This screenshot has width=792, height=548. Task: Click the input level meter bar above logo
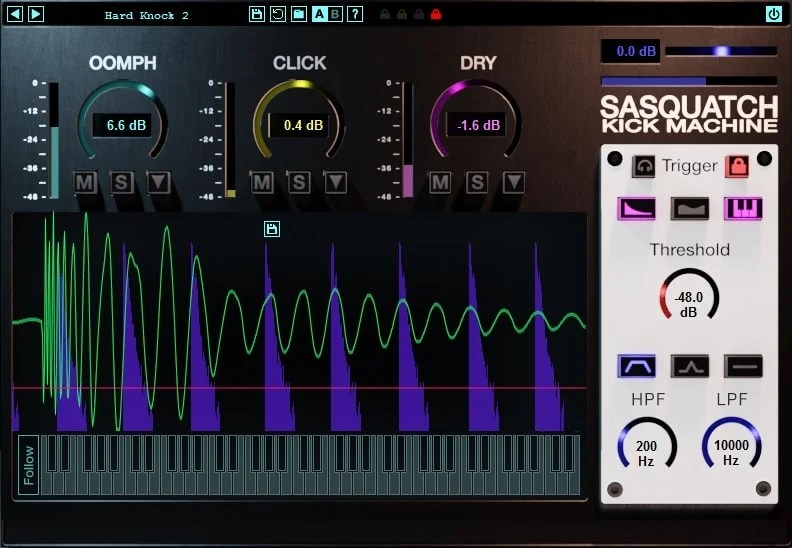coord(689,81)
